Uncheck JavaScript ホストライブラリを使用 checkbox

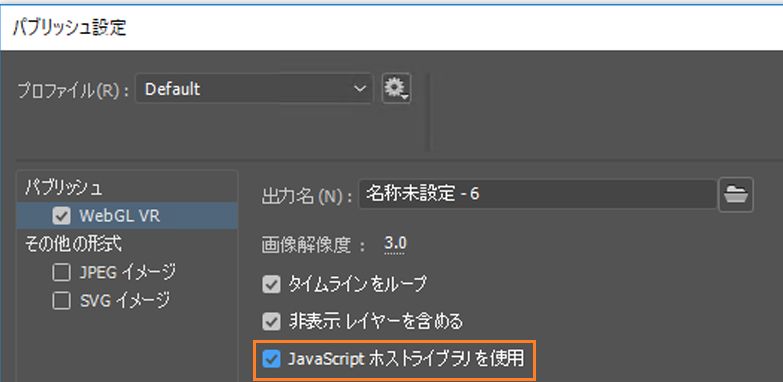(272, 359)
